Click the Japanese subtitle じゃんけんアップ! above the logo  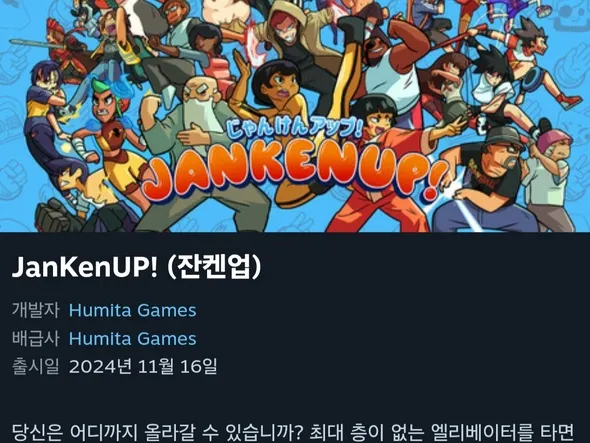pos(293,128)
